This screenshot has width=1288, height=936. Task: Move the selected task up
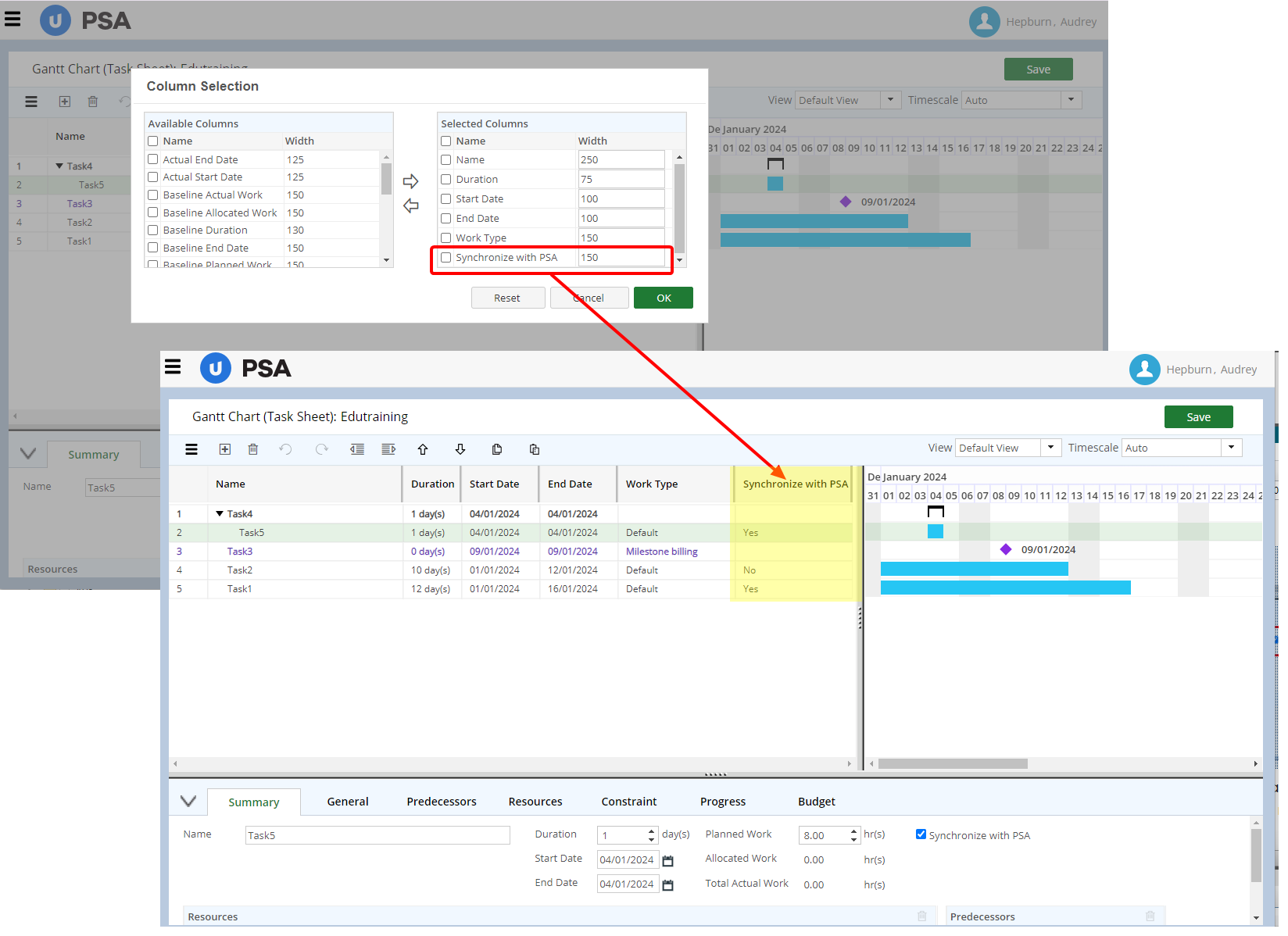pos(423,449)
